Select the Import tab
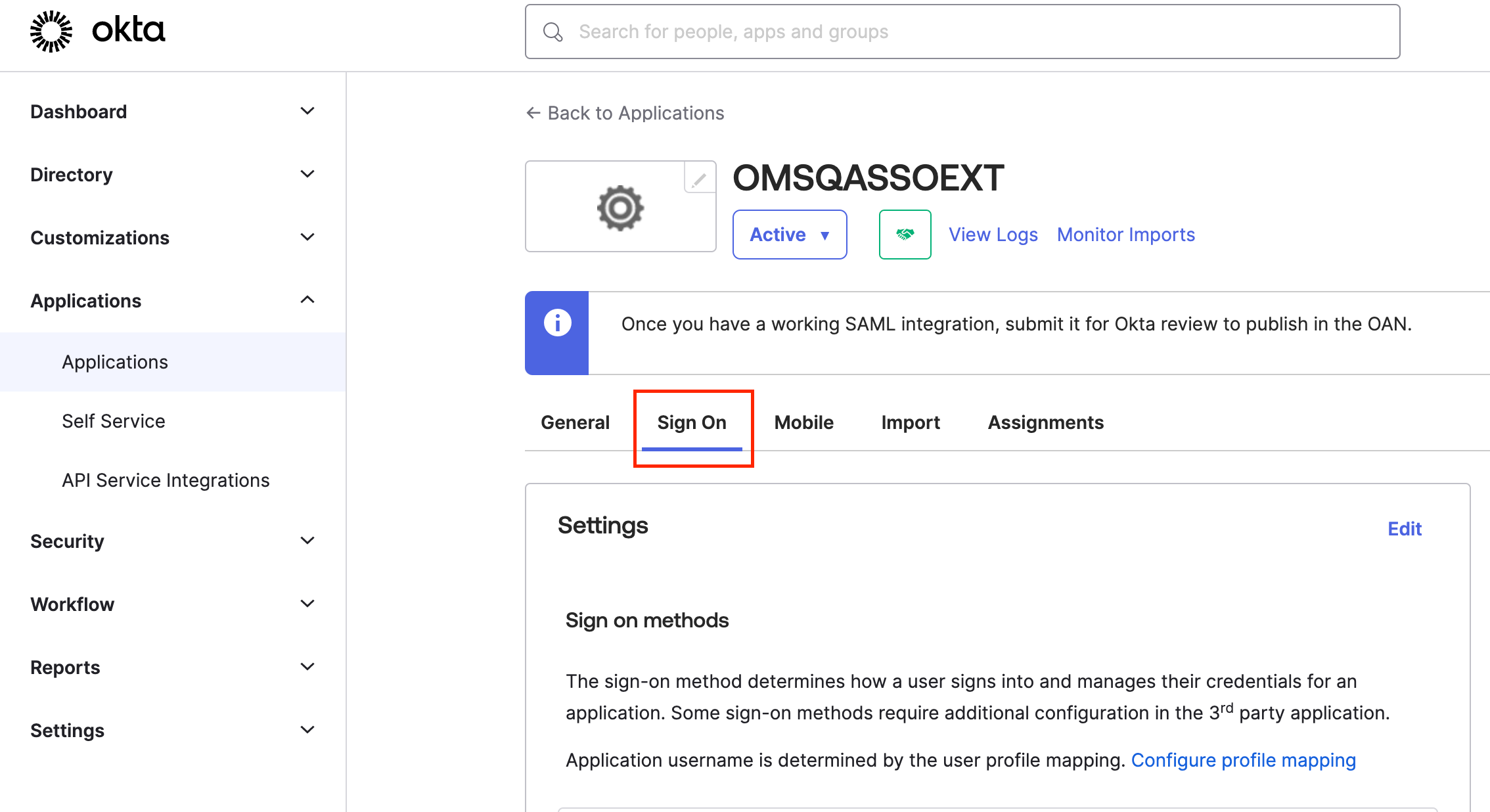The height and width of the screenshot is (812, 1490). click(x=910, y=422)
